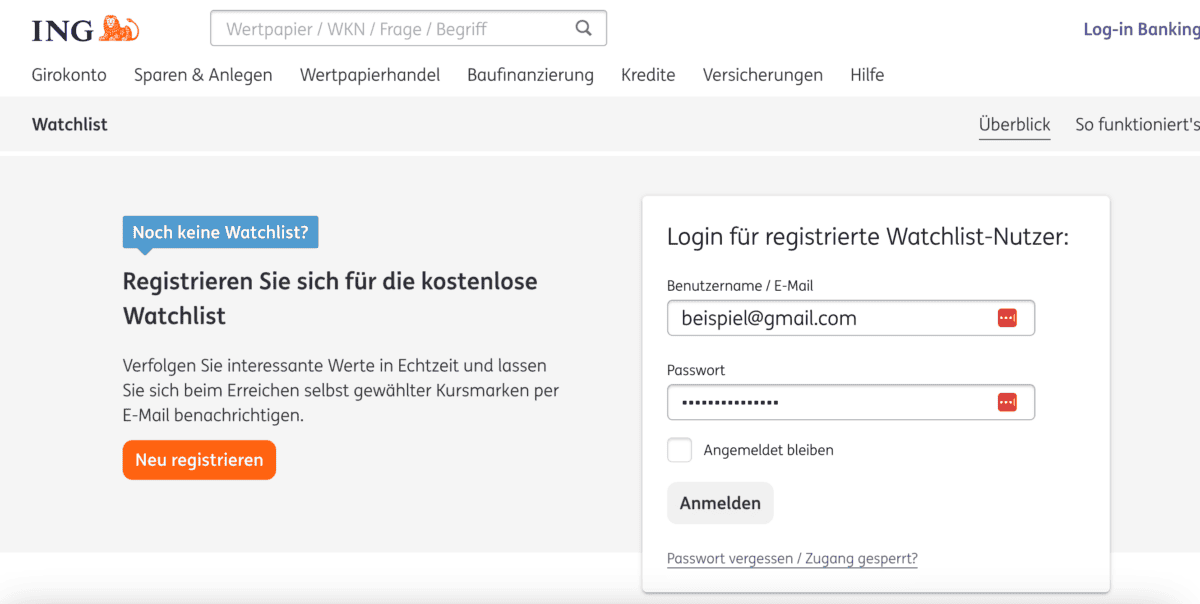The width and height of the screenshot is (1200, 604).
Task: Open the Sparen & Anlegen menu
Action: pyautogui.click(x=203, y=74)
